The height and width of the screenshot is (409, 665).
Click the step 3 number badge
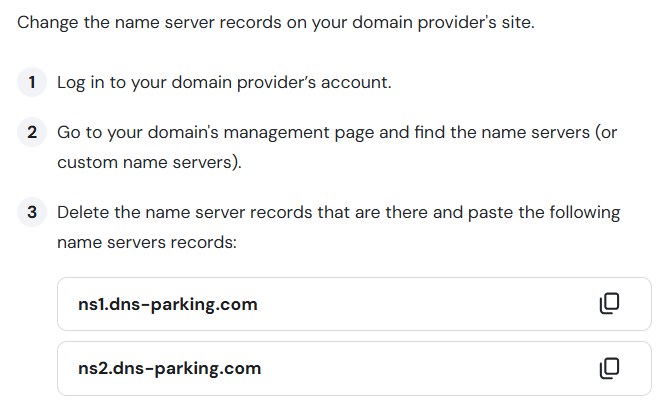coord(33,212)
